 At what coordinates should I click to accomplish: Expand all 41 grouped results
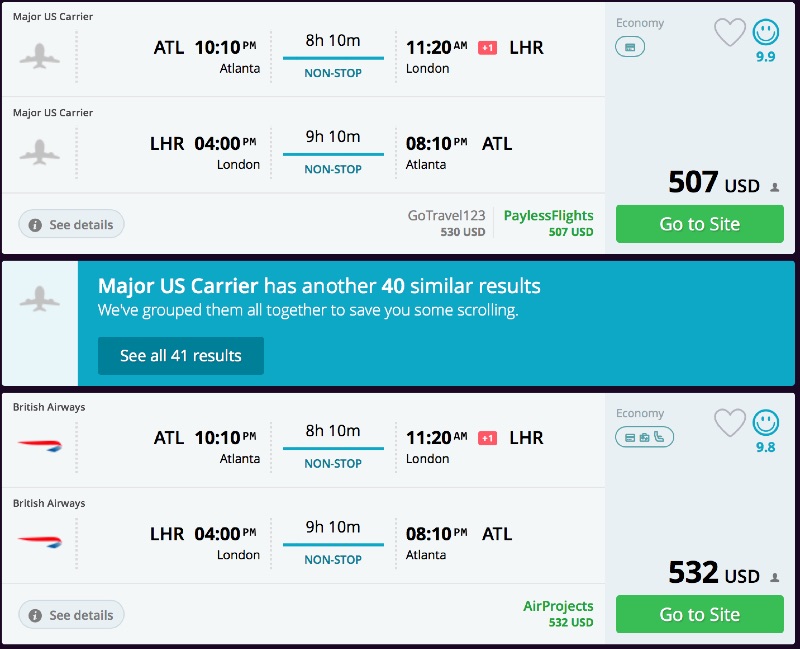click(x=181, y=356)
